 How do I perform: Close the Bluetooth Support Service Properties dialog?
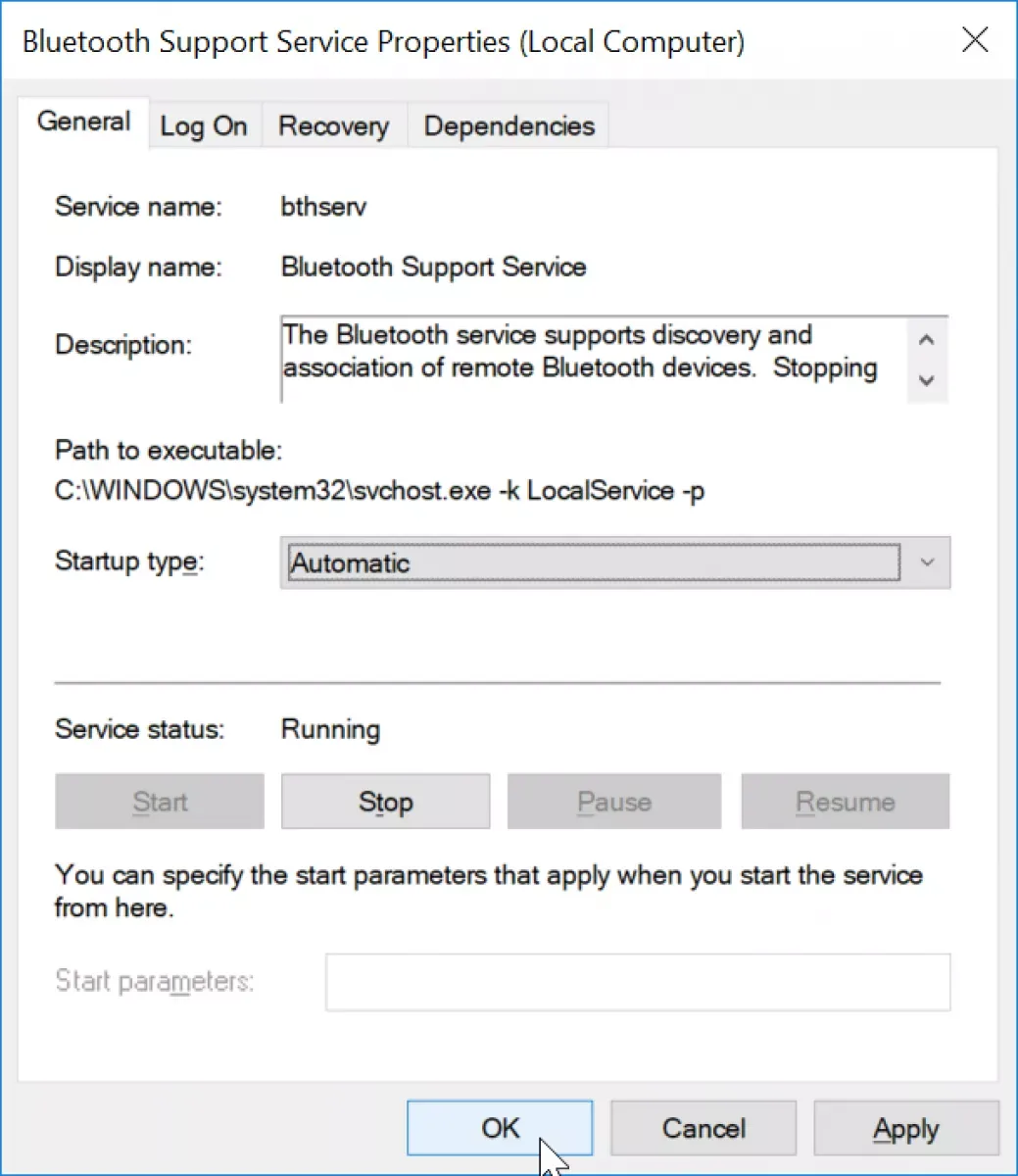pos(975,40)
